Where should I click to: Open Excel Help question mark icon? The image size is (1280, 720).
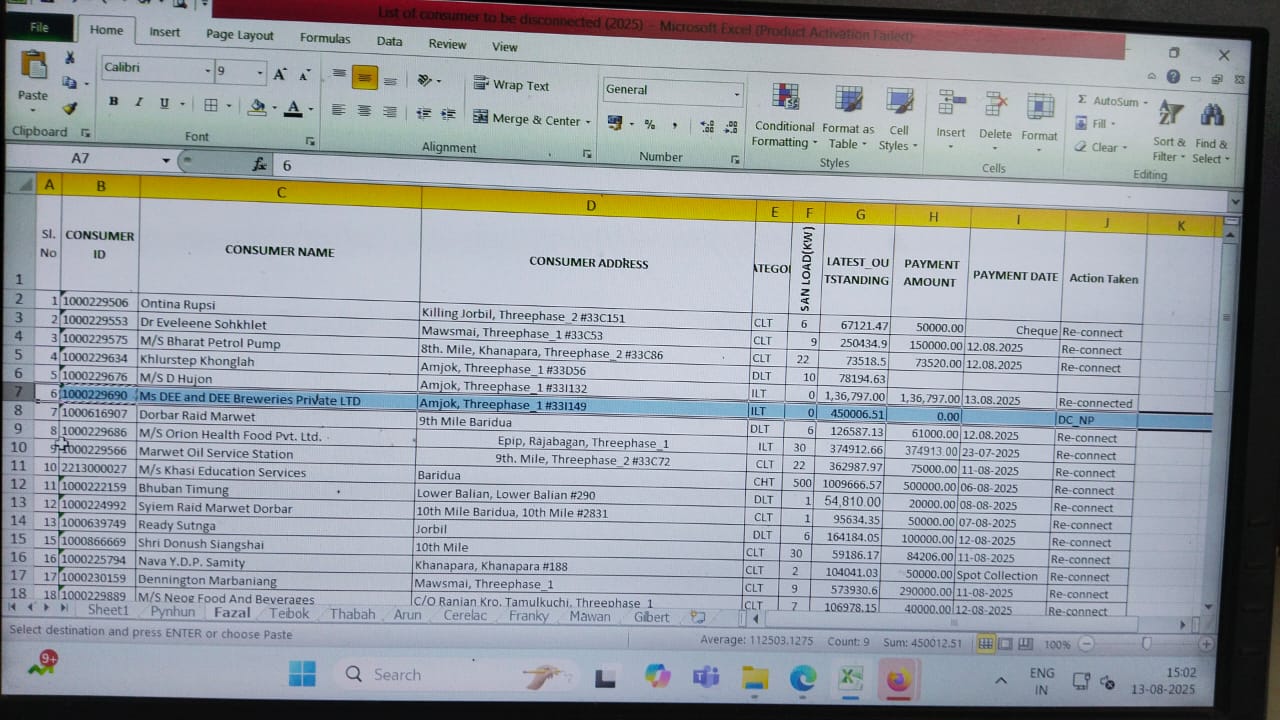click(1172, 77)
